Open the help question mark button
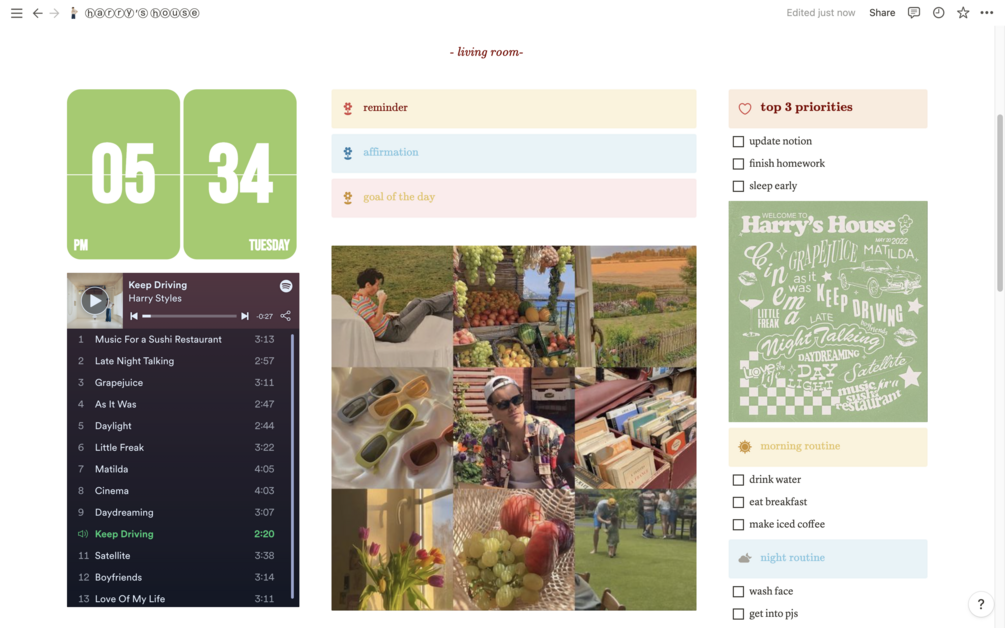1005x628 pixels. coord(980,604)
